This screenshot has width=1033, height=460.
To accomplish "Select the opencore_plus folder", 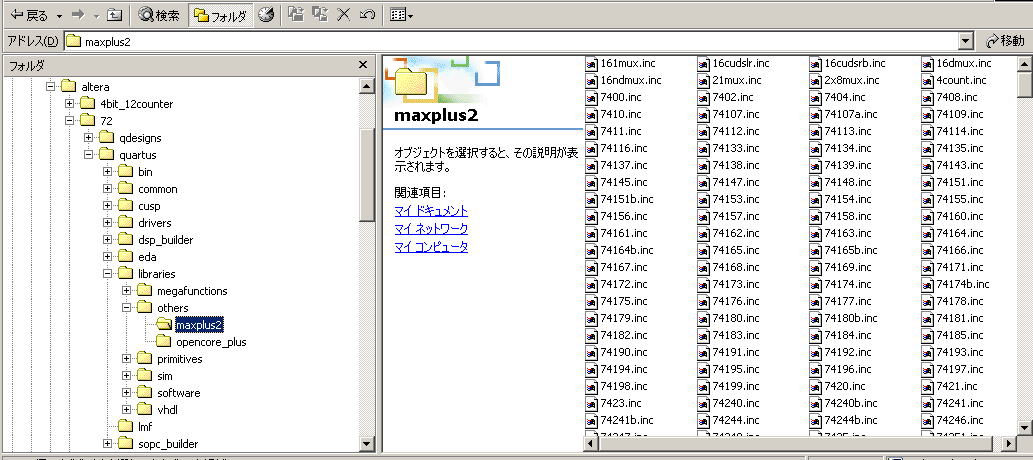I will pos(211,342).
